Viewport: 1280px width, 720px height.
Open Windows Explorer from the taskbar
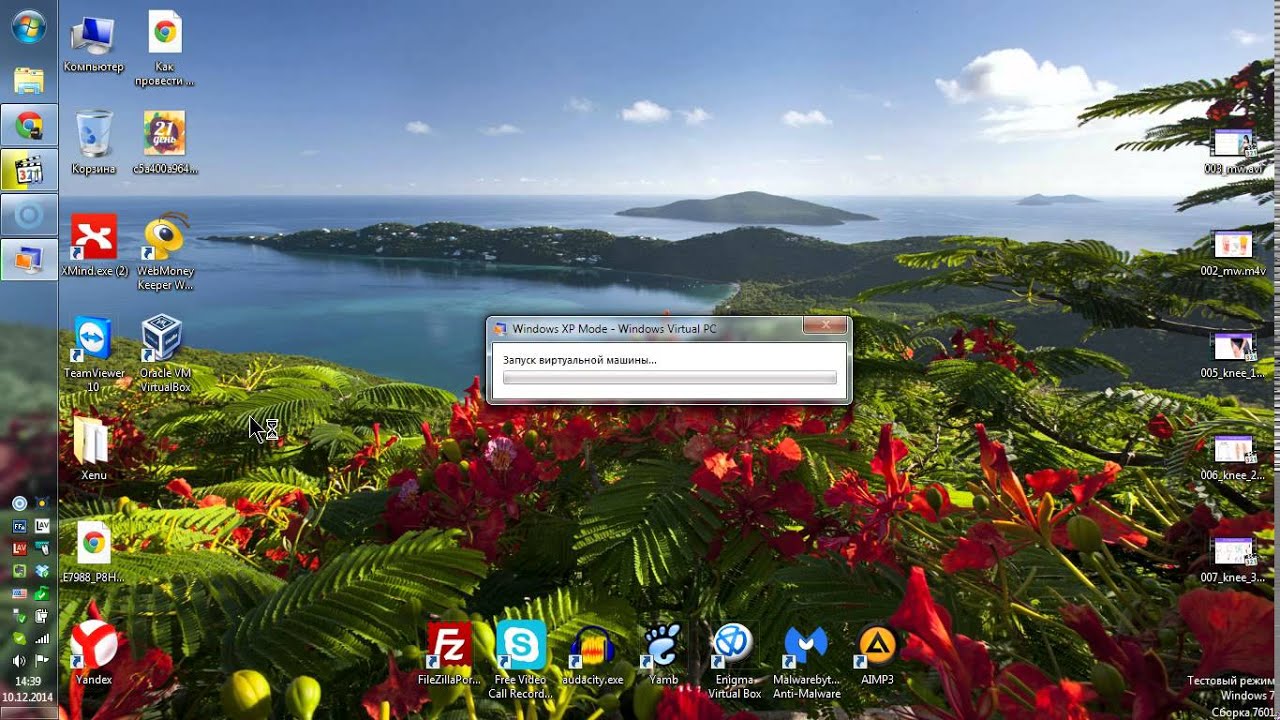coord(28,80)
